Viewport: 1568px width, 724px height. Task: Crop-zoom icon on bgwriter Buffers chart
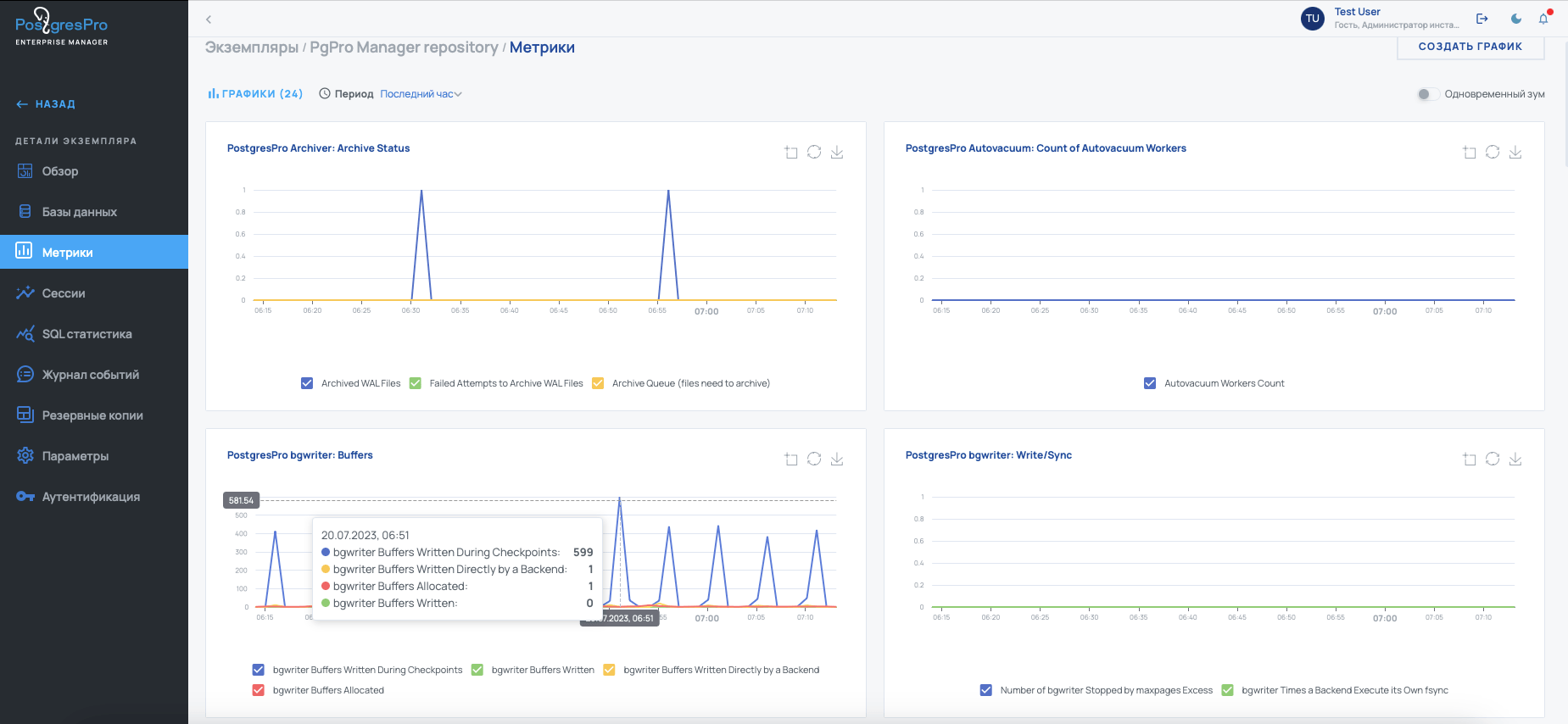tap(791, 459)
